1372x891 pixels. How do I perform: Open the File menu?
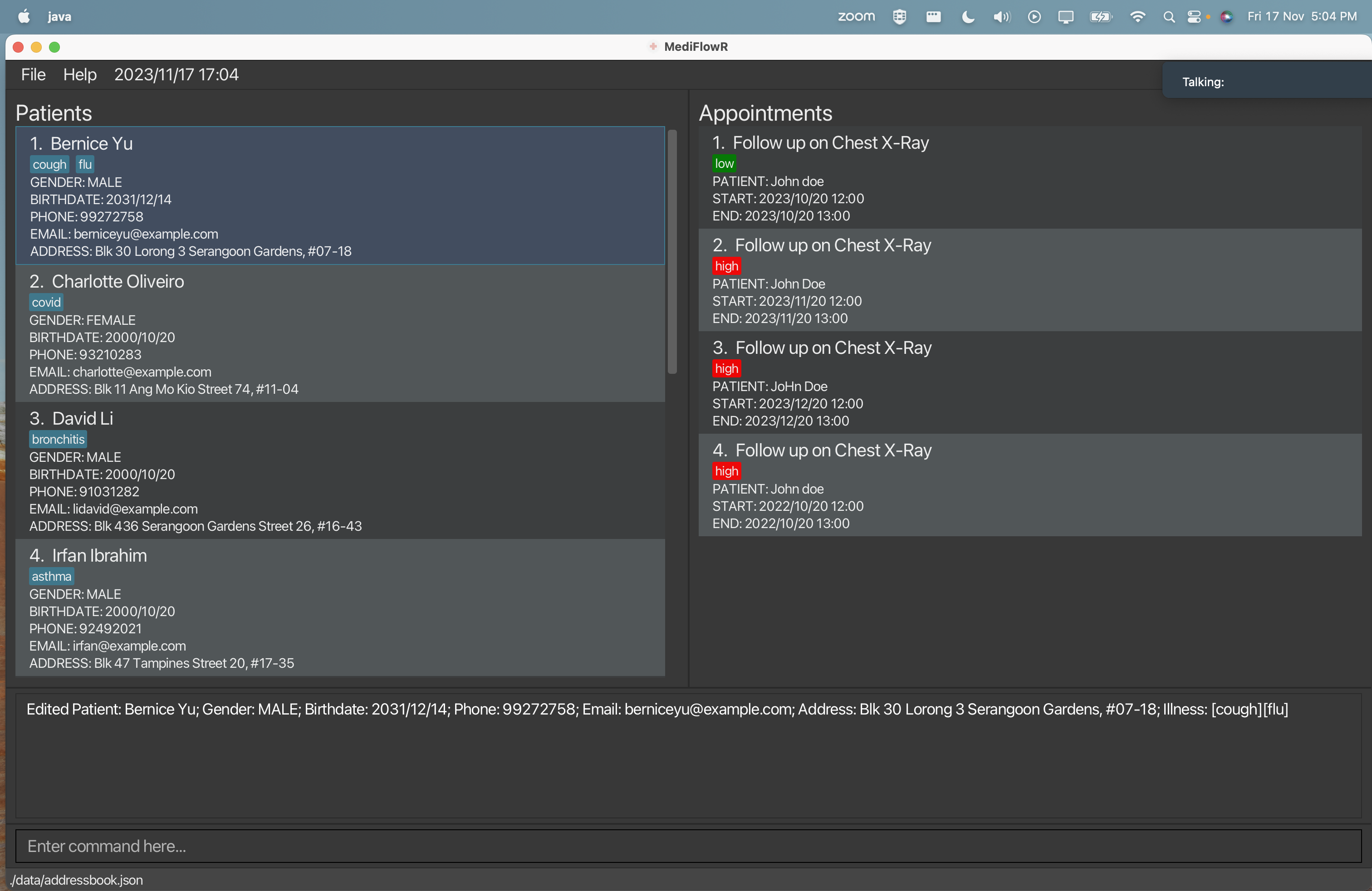(x=33, y=74)
